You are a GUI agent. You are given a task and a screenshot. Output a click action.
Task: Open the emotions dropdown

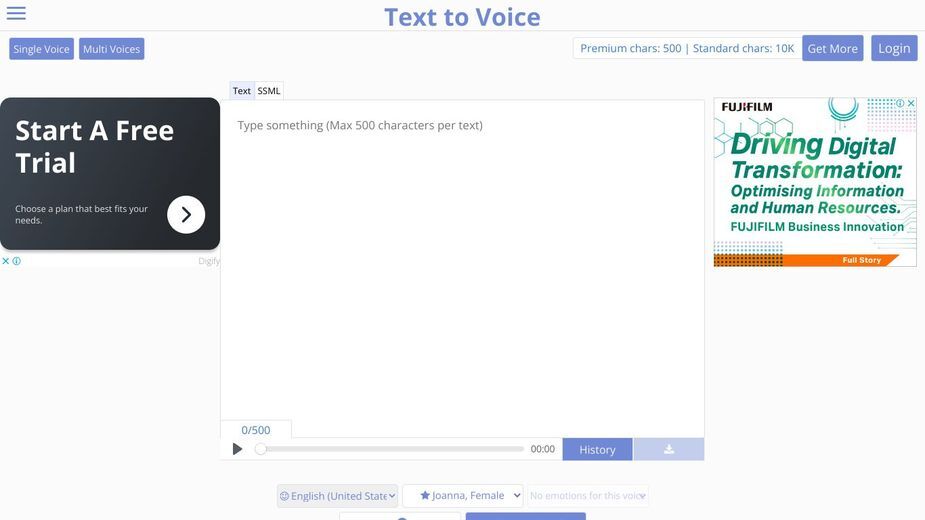(588, 496)
